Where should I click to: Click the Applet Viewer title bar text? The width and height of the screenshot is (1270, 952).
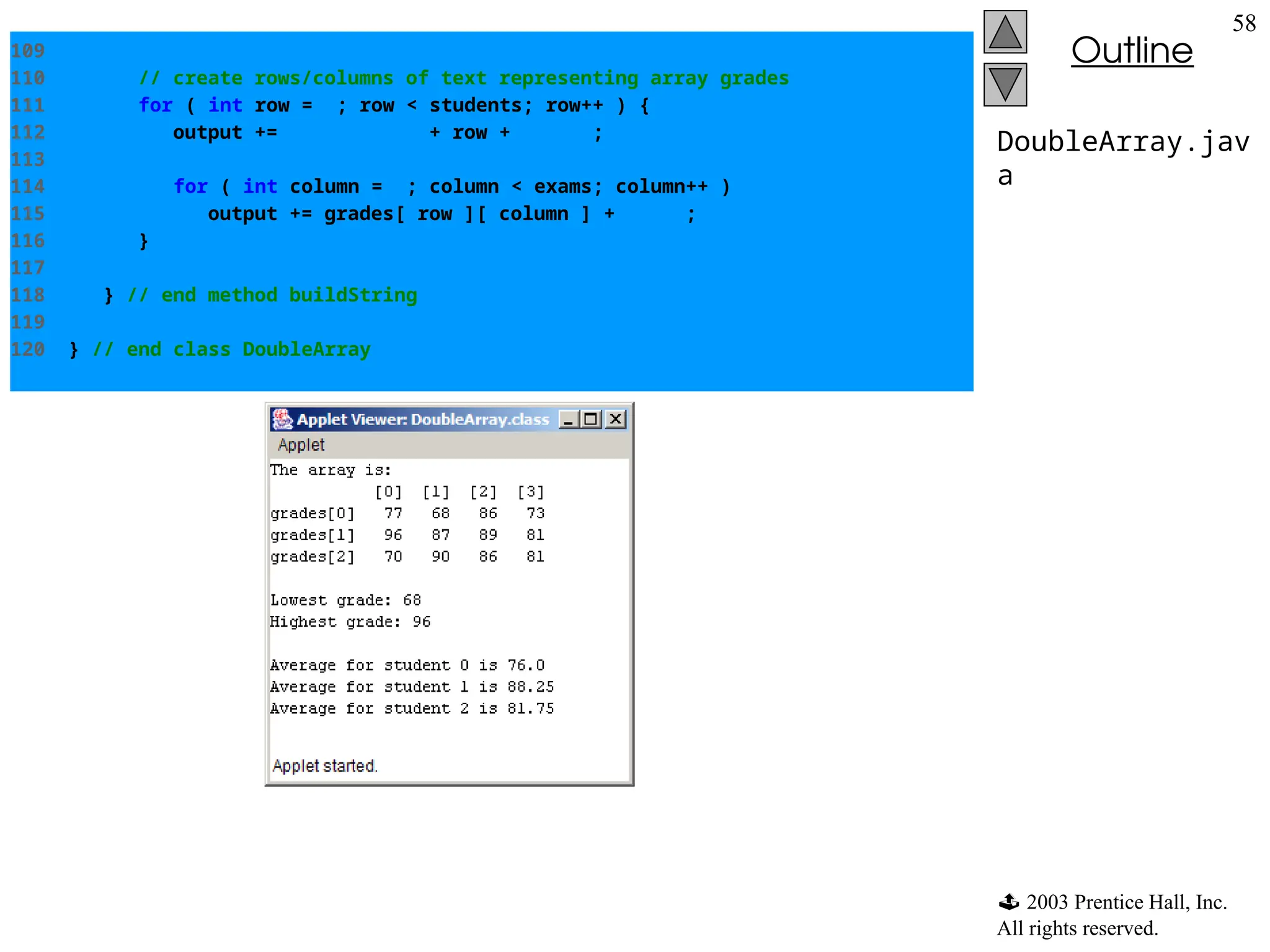[x=423, y=420]
